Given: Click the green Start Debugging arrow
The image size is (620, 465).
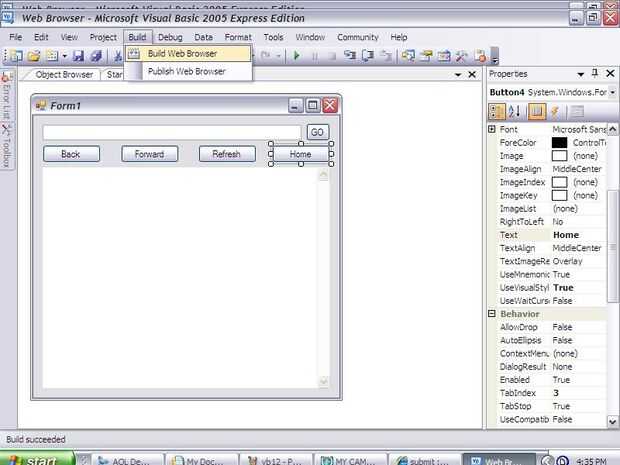Looking at the screenshot, I should click(297, 56).
